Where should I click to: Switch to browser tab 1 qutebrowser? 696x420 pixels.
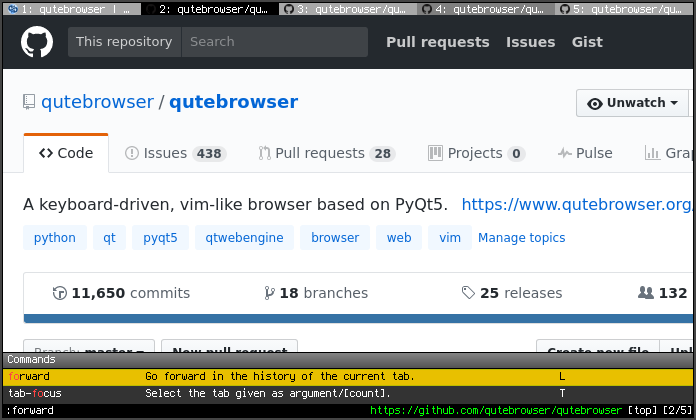coord(72,9)
